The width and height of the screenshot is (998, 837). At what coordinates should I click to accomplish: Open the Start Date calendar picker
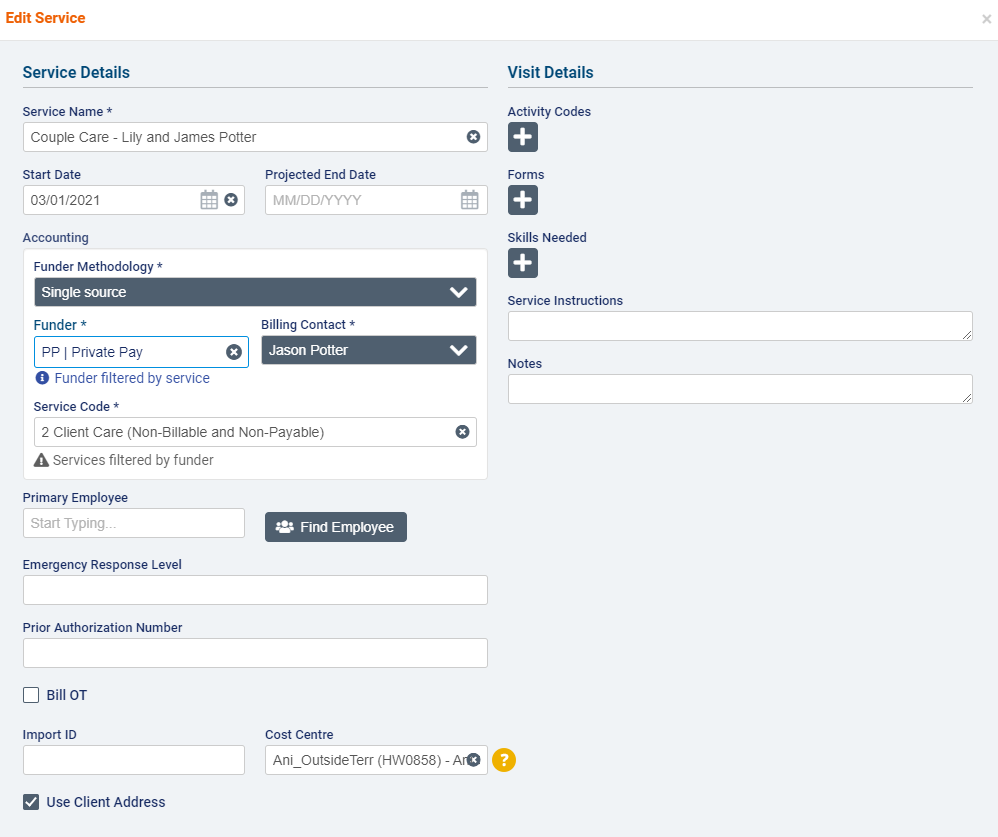[x=209, y=199]
